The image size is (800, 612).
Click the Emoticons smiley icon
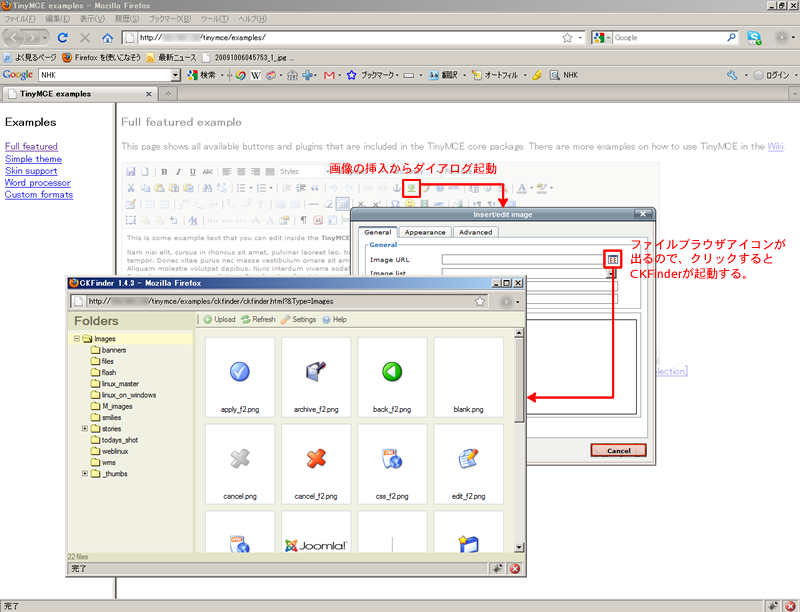click(410, 204)
